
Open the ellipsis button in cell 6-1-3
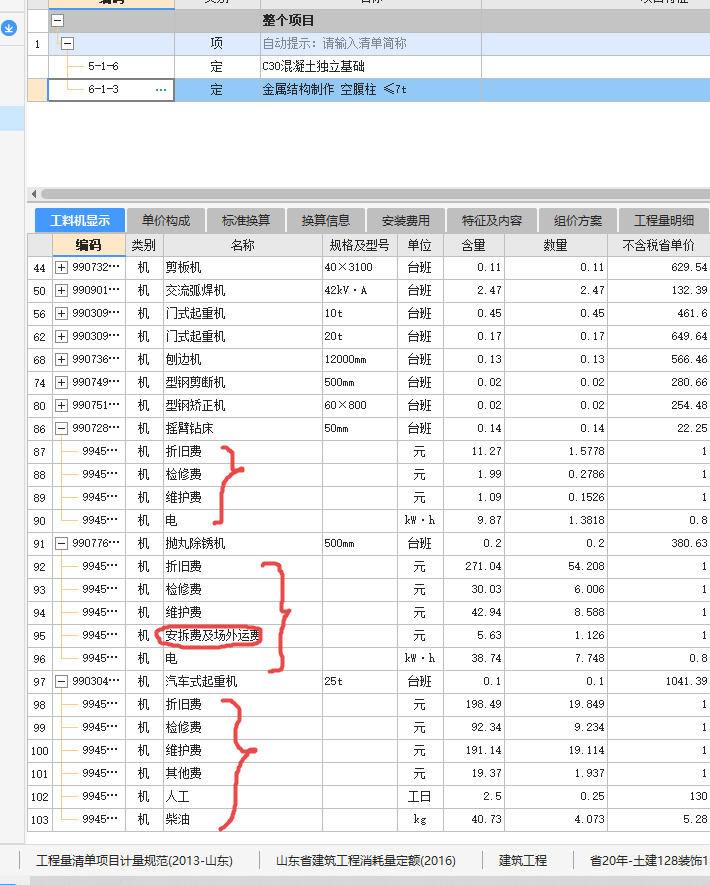coord(161,90)
